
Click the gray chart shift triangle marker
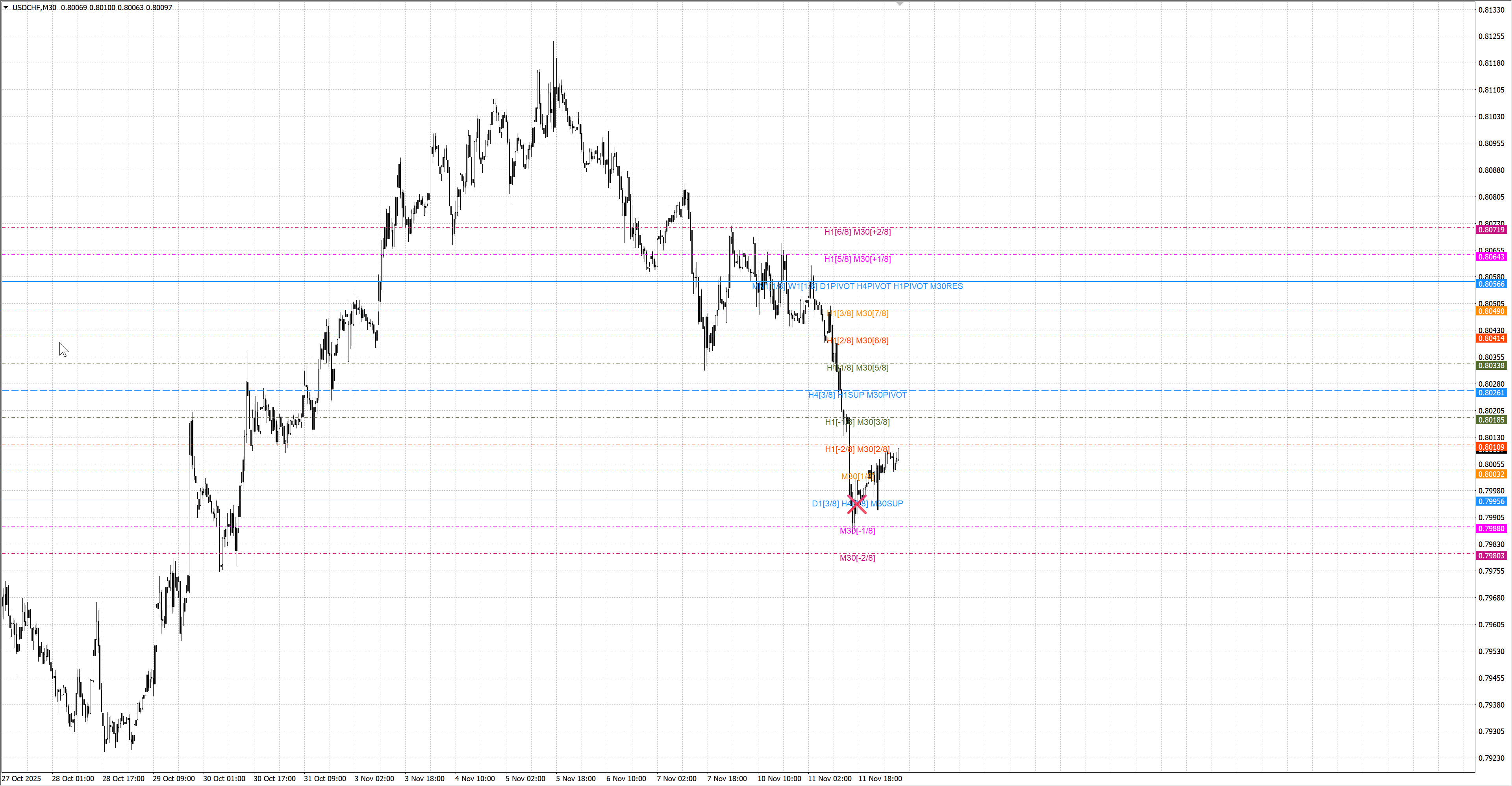point(900,4)
